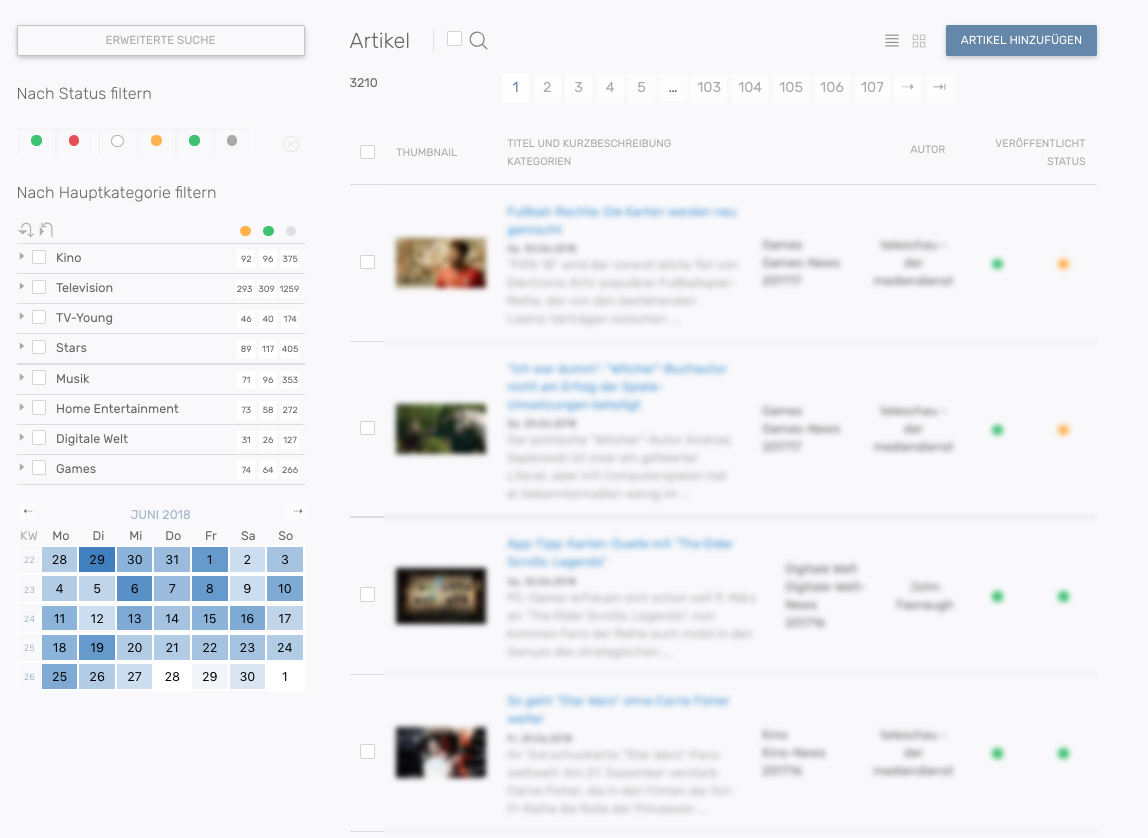The height and width of the screenshot is (838, 1148).
Task: Expand all categories with the down-arrow icon
Action: pyautogui.click(x=26, y=230)
